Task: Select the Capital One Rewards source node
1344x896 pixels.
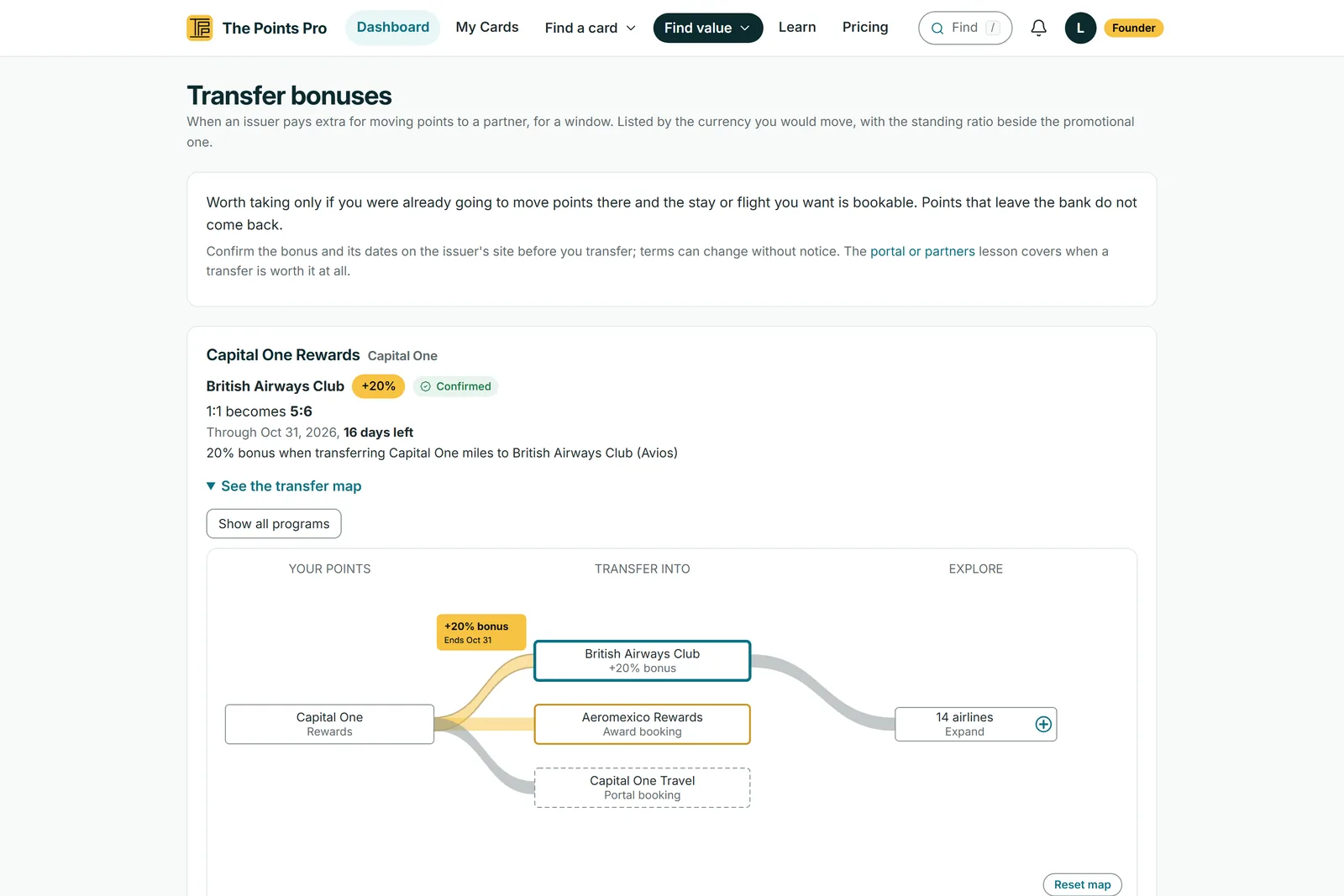Action: pos(329,724)
